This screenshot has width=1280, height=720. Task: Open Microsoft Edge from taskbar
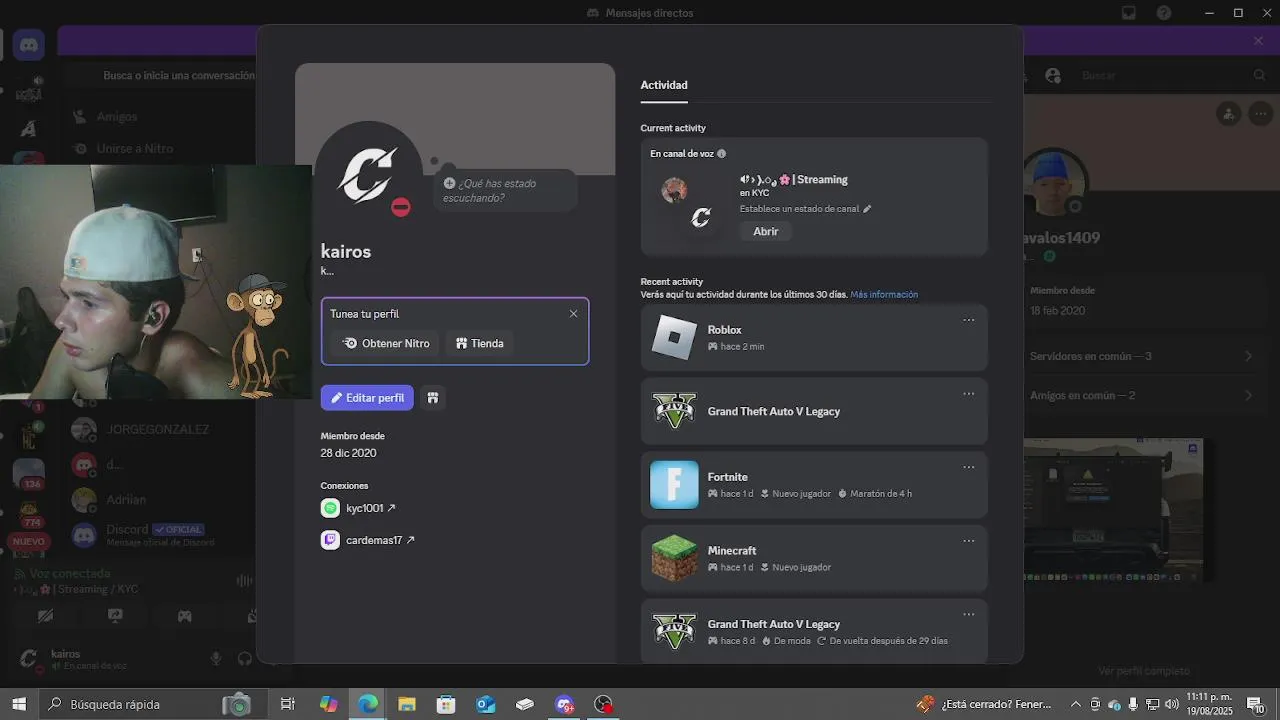pyautogui.click(x=368, y=704)
